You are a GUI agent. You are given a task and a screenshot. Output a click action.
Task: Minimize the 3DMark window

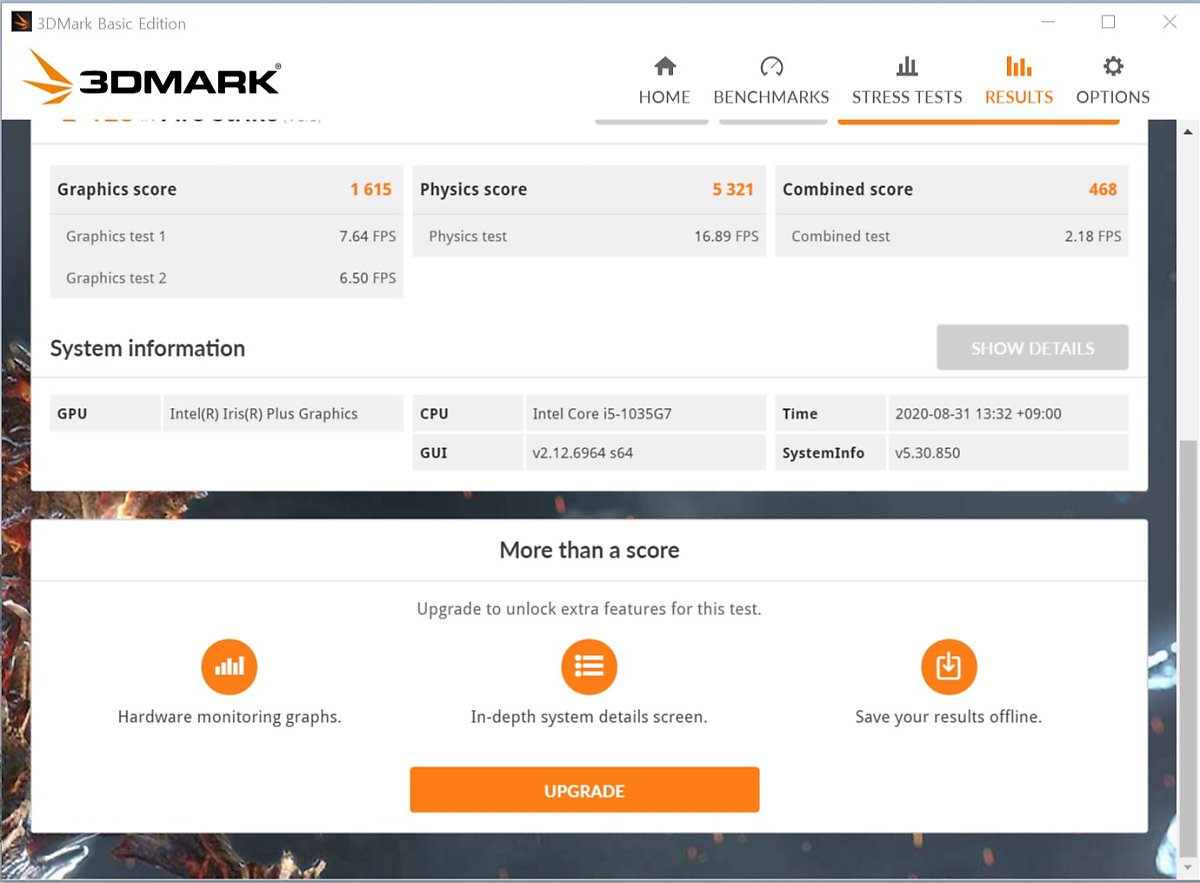click(x=1048, y=22)
